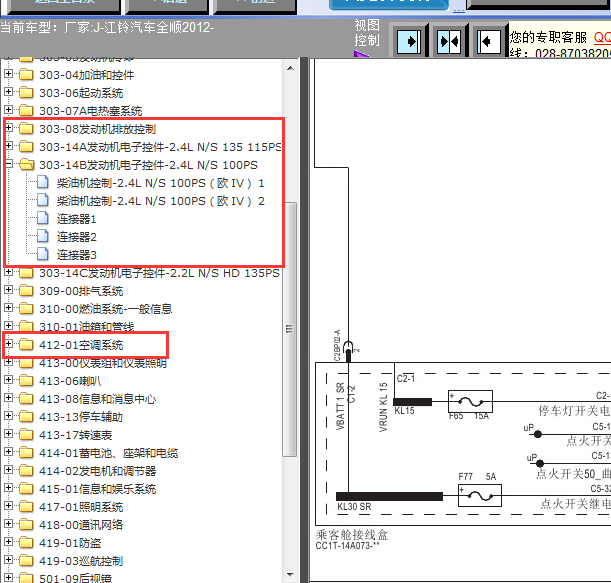Expand the 303-07A电热塞系统 folder

[8, 110]
